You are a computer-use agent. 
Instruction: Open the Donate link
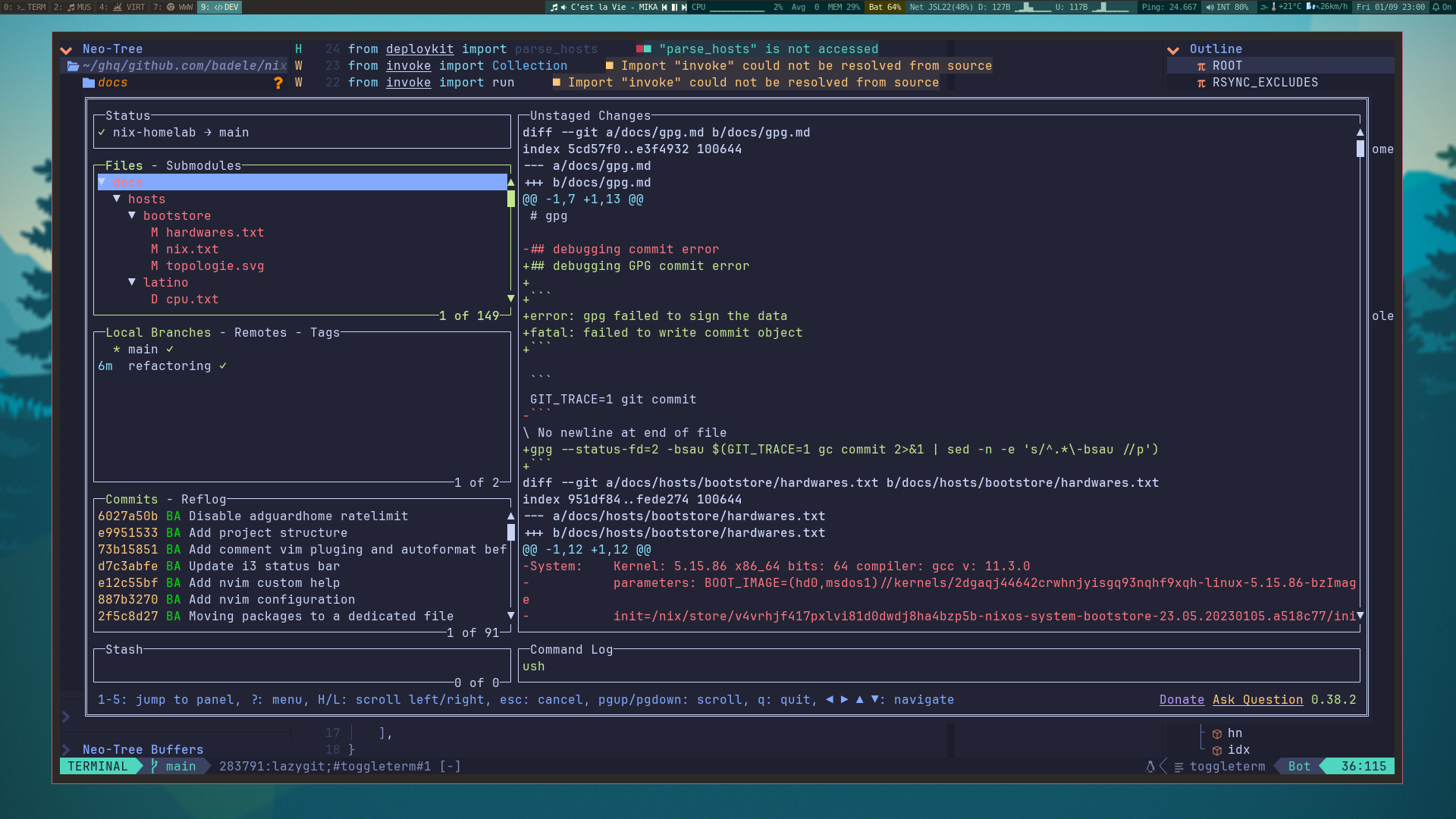pyautogui.click(x=1181, y=700)
